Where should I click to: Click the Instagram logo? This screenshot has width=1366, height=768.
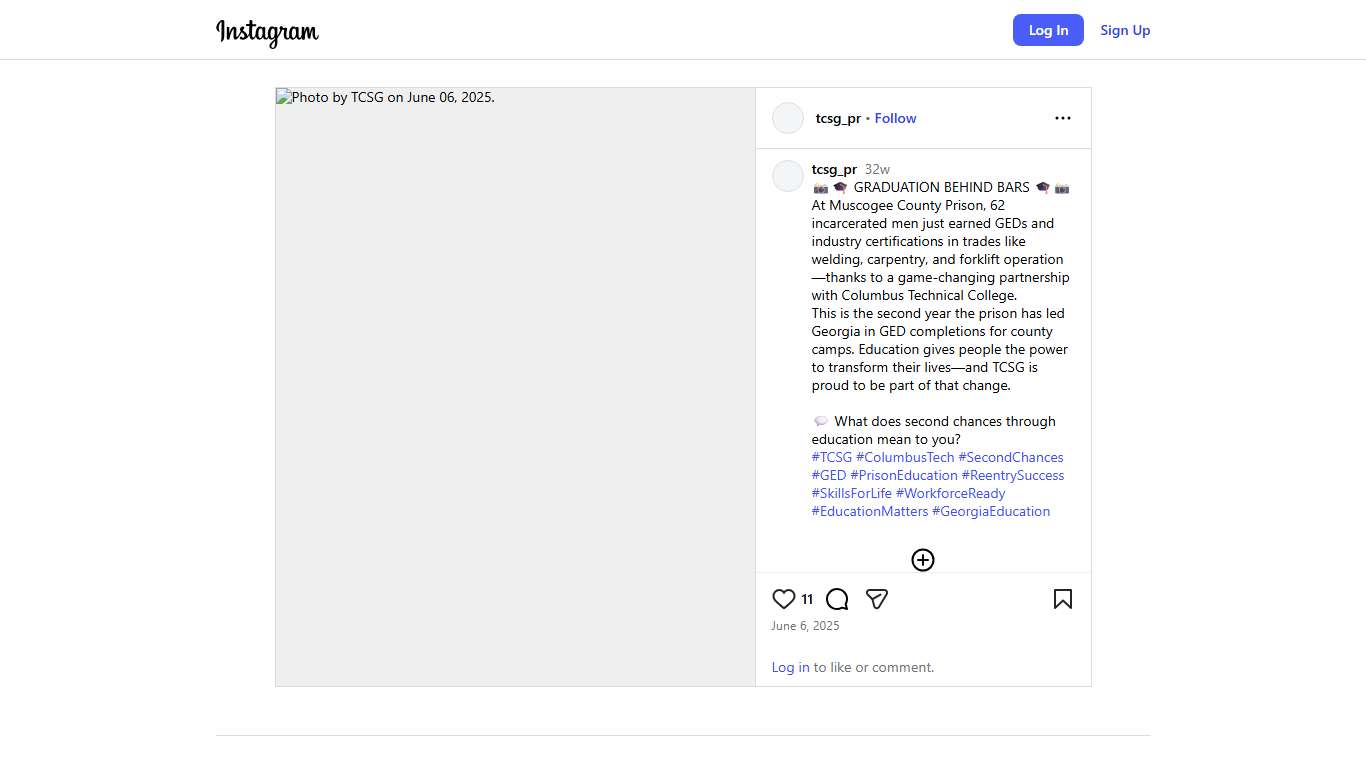[x=267, y=32]
